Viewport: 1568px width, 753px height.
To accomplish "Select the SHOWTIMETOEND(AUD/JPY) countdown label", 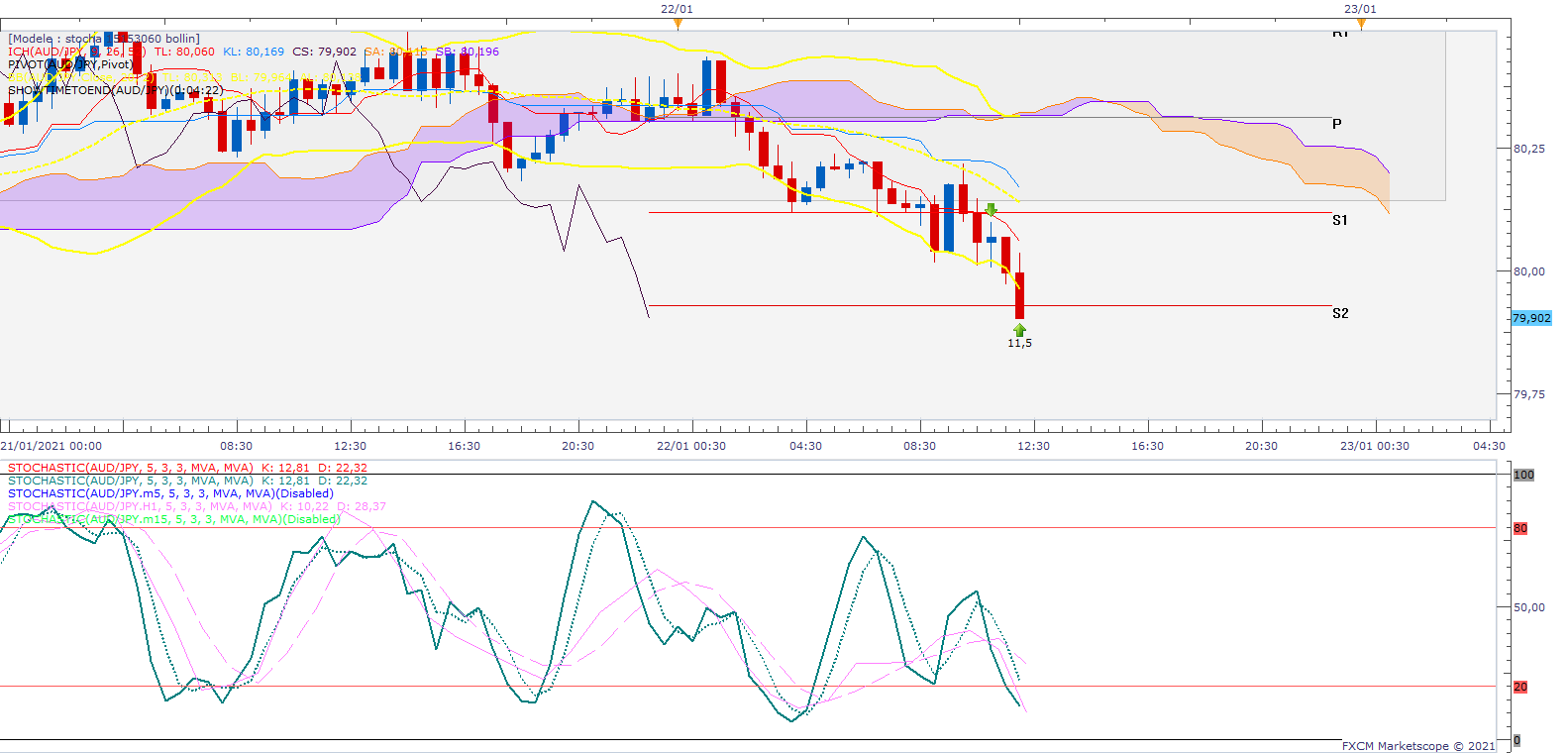I will (115, 90).
